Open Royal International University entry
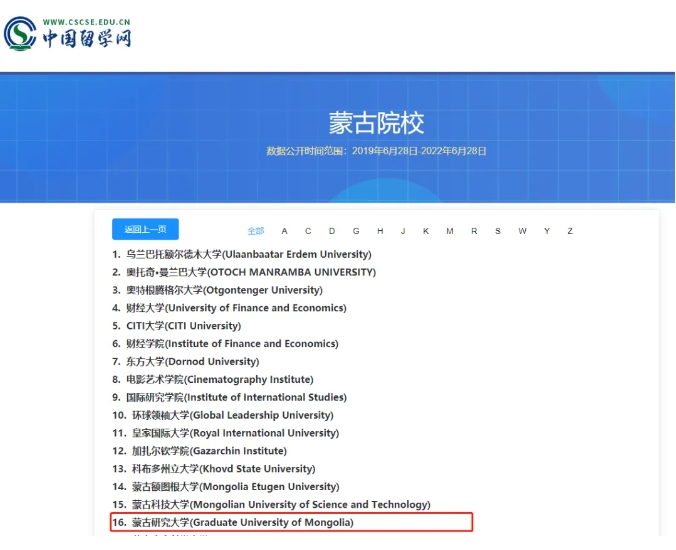 click(226, 433)
